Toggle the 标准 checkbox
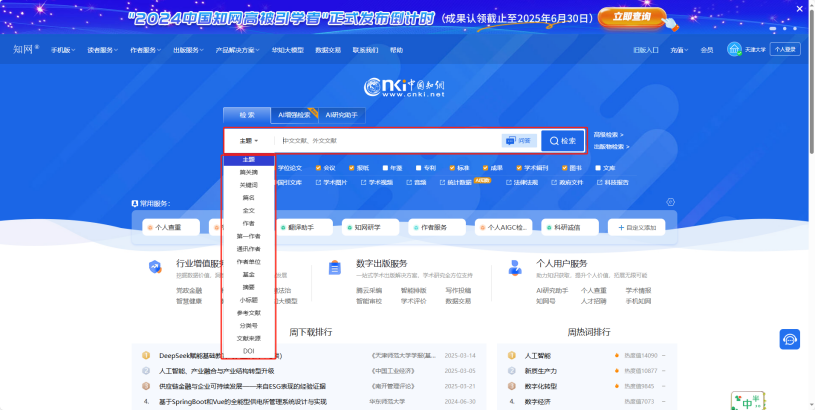 pyautogui.click(x=452, y=168)
